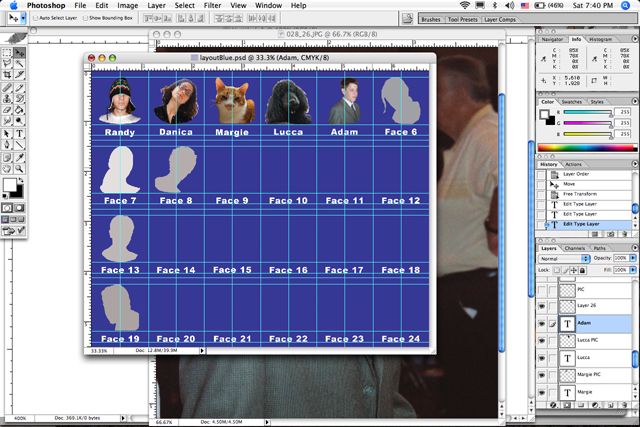Open the Opacity slider arrow
This screenshot has width=640, height=427.
coord(633,258)
